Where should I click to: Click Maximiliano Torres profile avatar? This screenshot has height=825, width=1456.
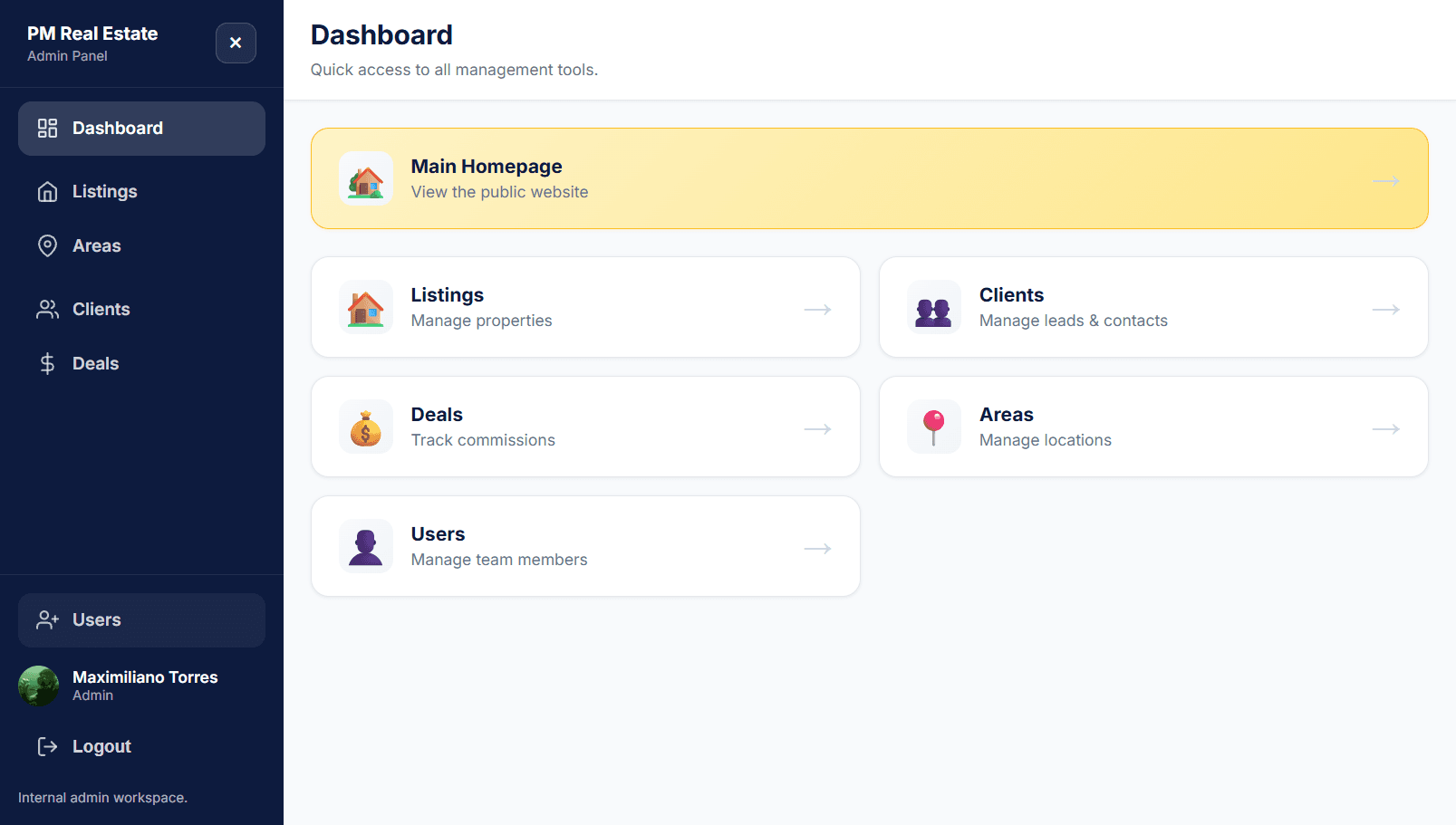tap(39, 686)
